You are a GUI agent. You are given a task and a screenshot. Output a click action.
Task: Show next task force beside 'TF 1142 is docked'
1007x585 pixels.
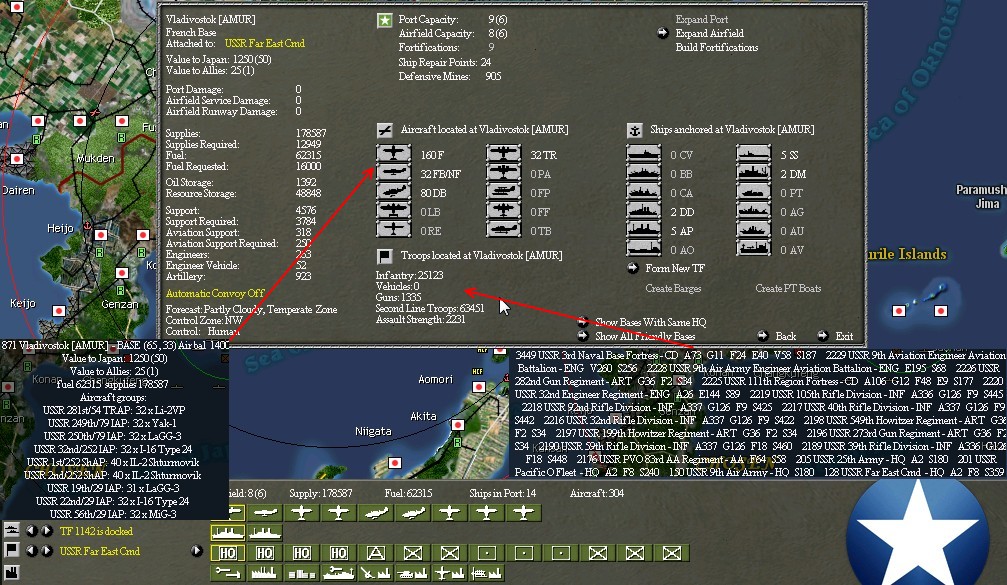coord(47,531)
